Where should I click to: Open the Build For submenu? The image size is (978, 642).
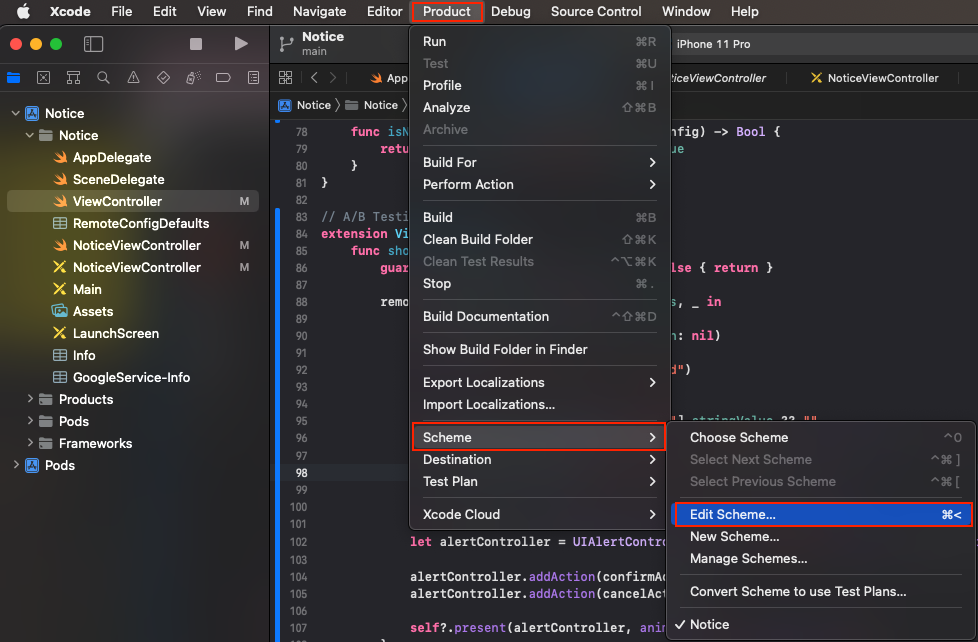(x=540, y=162)
